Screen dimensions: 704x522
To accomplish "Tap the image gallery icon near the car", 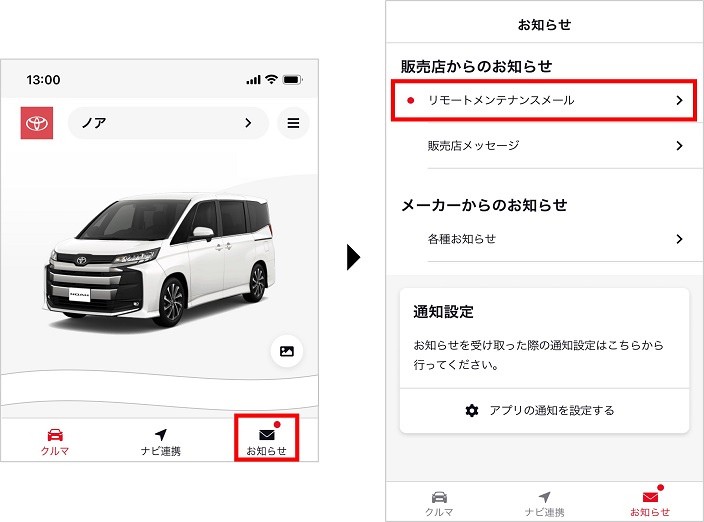I will [287, 351].
